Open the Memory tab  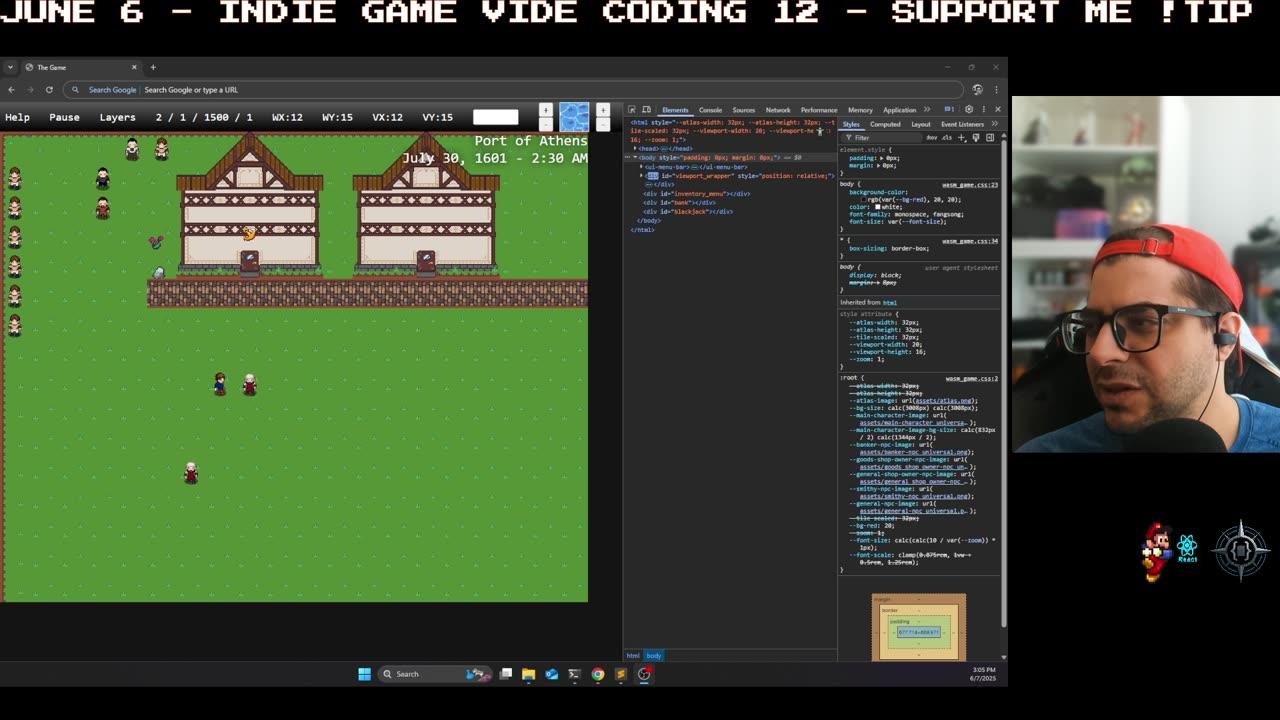pos(860,110)
